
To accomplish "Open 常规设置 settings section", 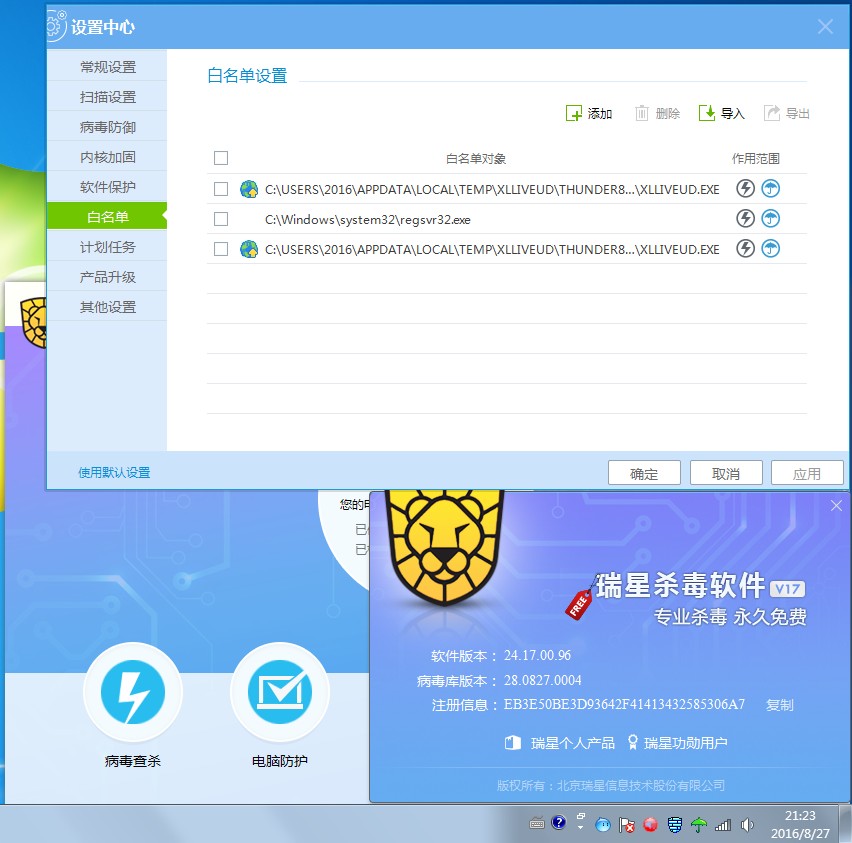I will pyautogui.click(x=107, y=66).
